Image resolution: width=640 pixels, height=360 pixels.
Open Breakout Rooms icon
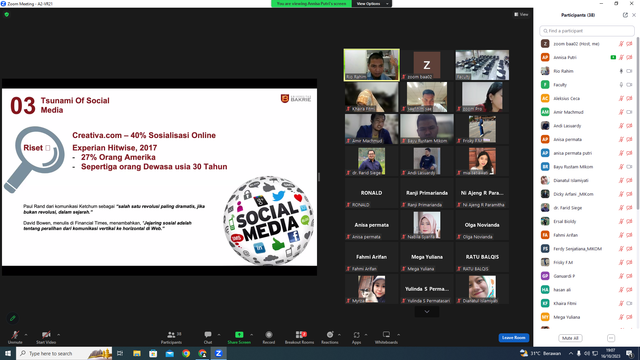coord(300,335)
